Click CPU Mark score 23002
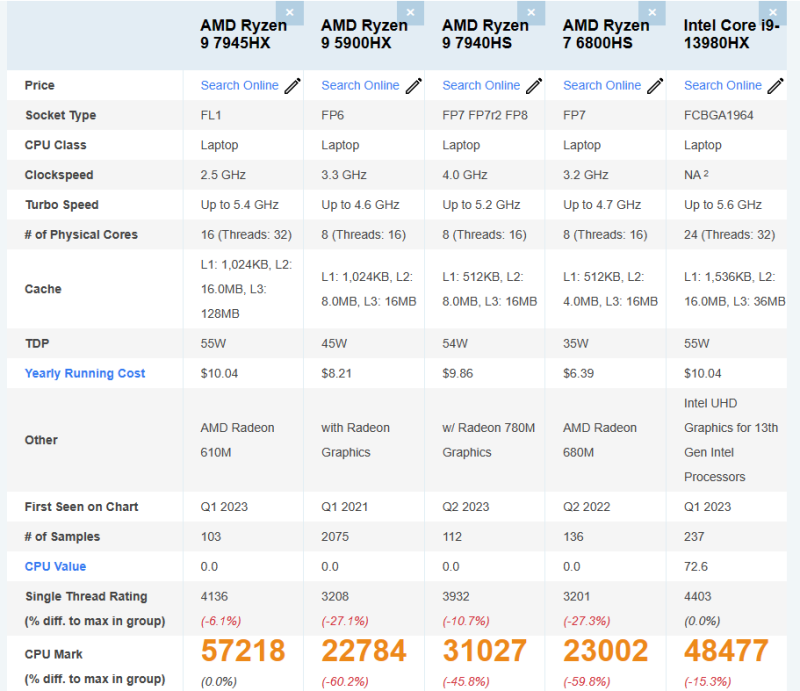 (x=606, y=651)
